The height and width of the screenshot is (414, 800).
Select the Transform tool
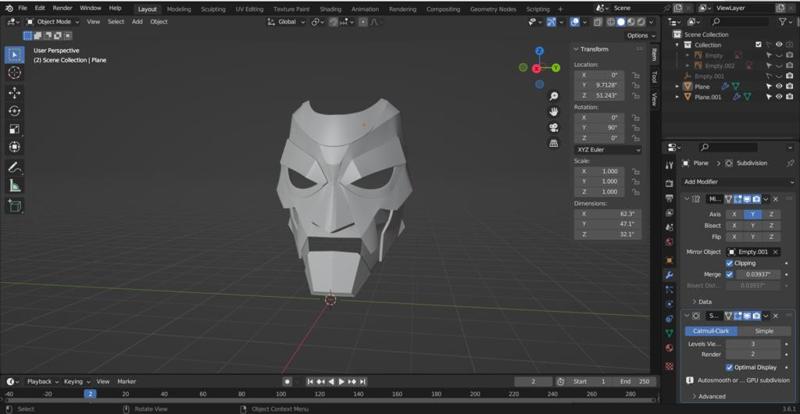click(x=14, y=147)
